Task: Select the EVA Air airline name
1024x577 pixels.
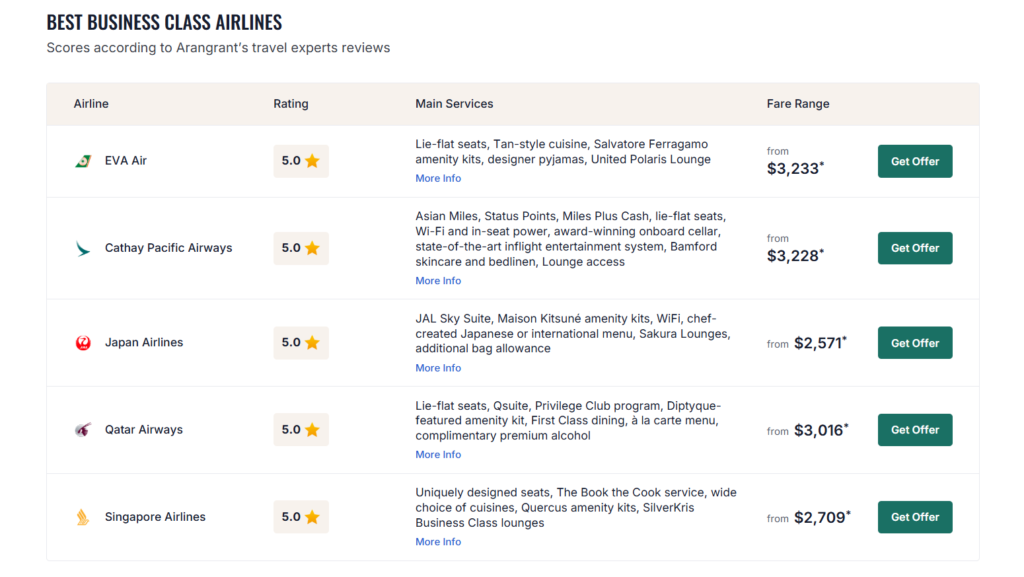Action: click(125, 161)
